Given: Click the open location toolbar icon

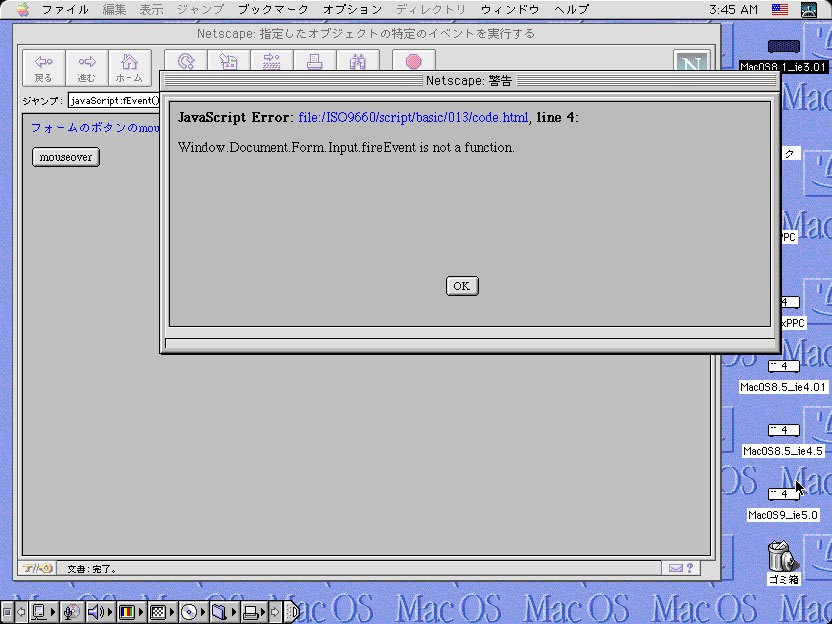Looking at the screenshot, I should pos(272,62).
